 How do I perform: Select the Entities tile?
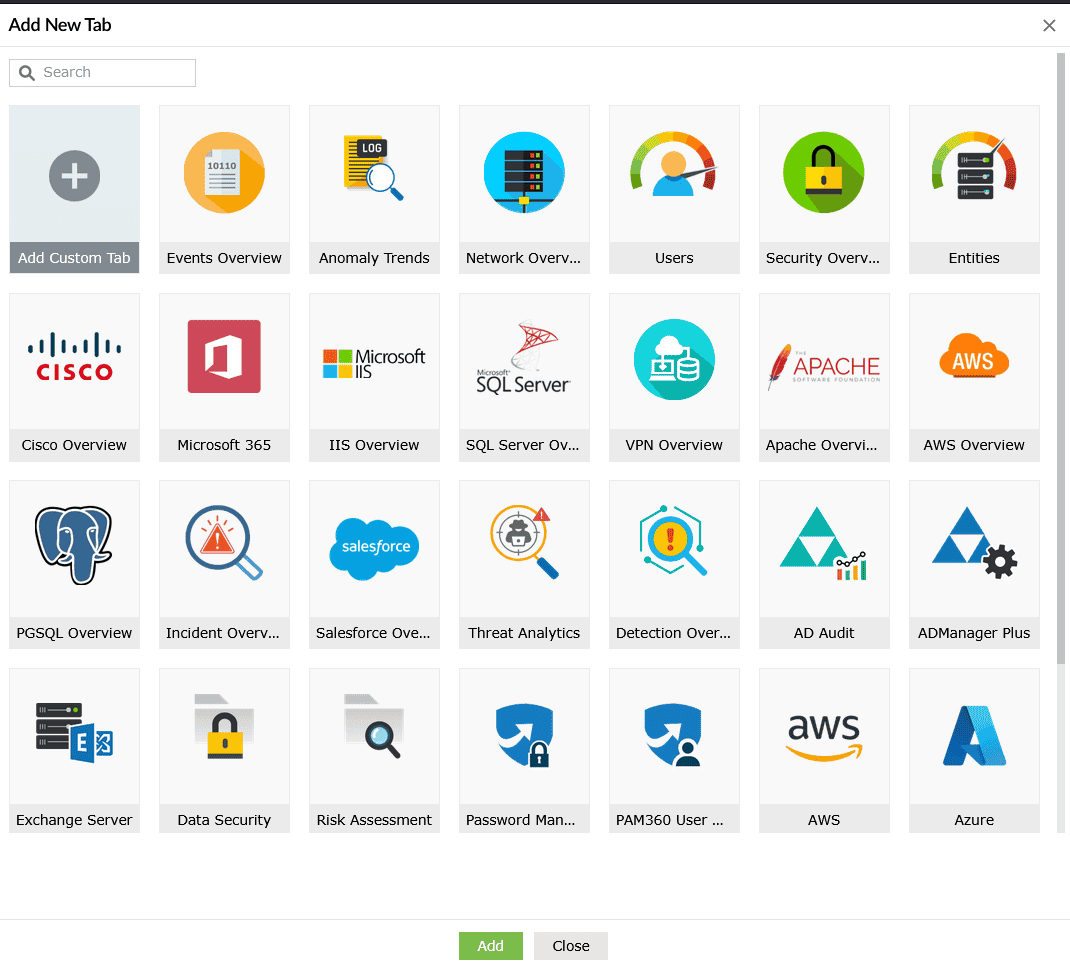point(974,189)
